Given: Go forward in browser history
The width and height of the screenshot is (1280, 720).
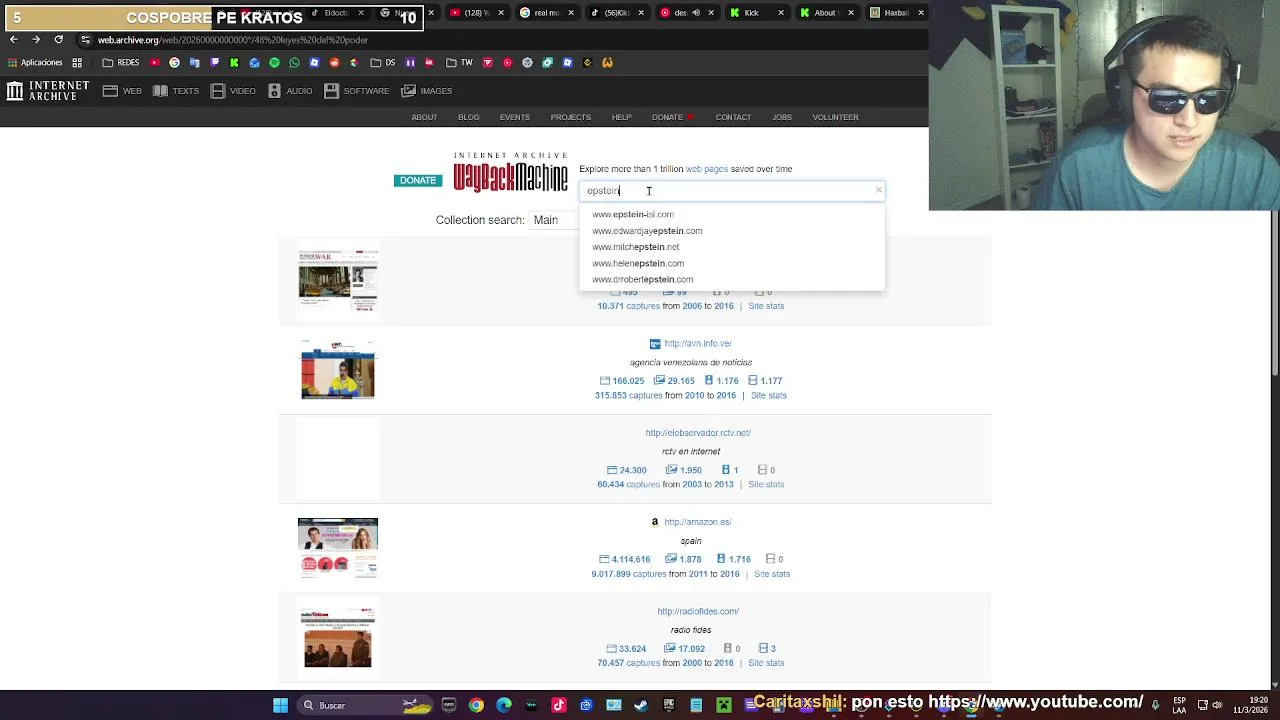Looking at the screenshot, I should (x=36, y=40).
